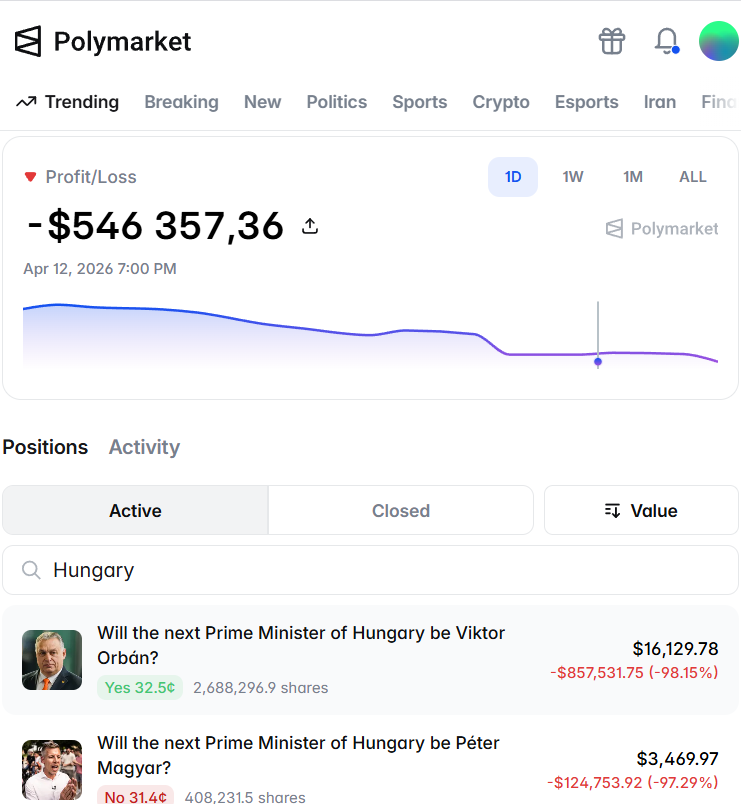Open the Péter Magyar Prime Minister market

click(298, 755)
